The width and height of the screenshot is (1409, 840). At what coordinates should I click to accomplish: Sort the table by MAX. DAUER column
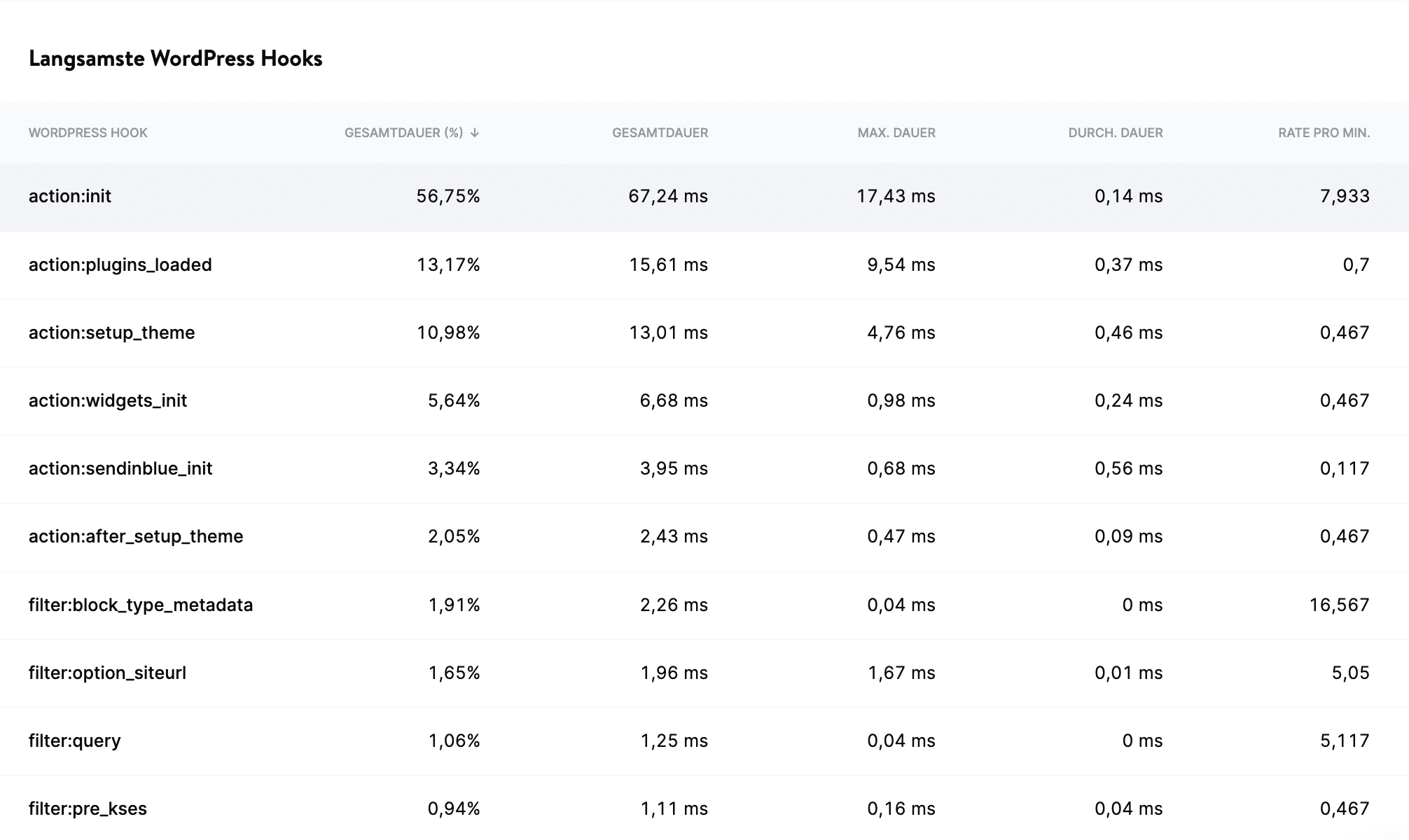[x=897, y=132]
